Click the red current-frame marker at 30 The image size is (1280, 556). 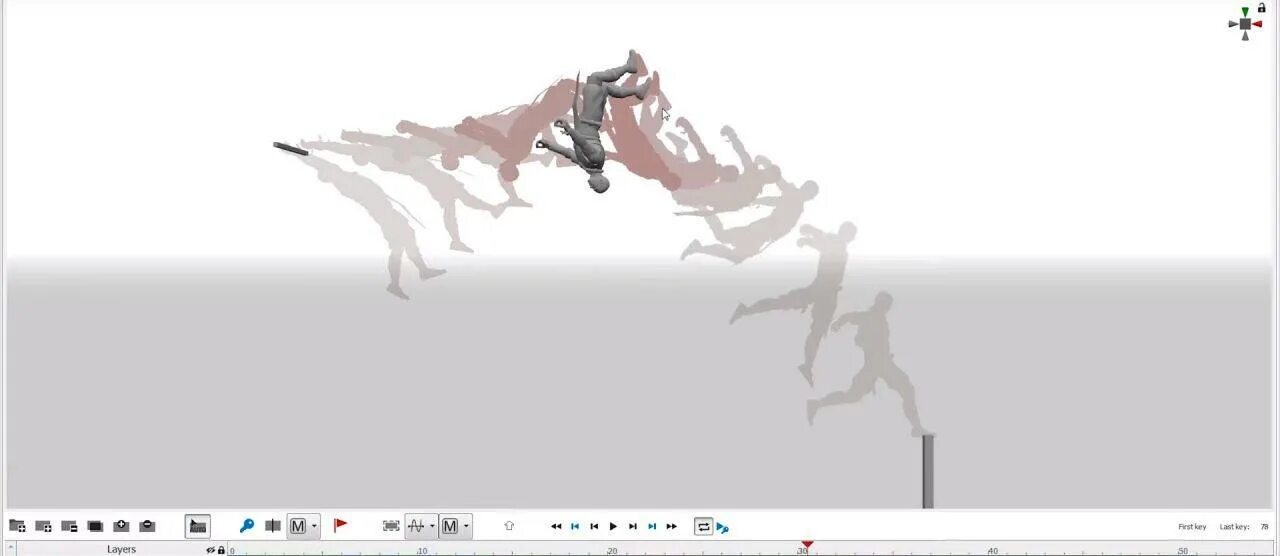807,545
